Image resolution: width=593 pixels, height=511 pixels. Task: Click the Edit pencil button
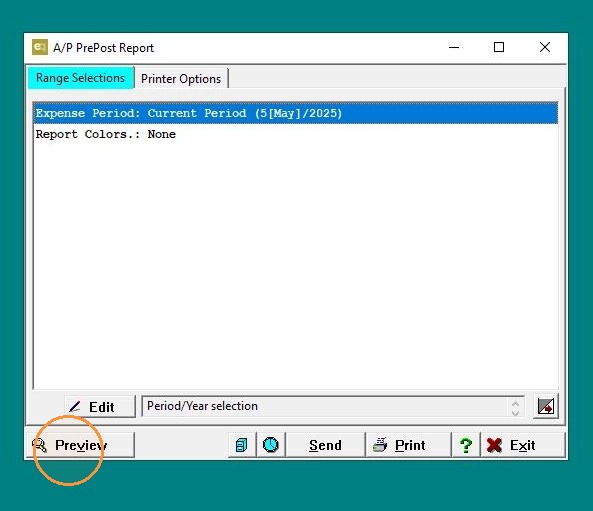coord(100,407)
